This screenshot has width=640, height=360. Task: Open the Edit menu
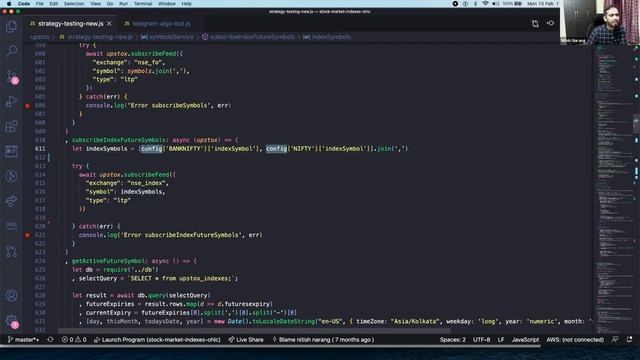click(x=53, y=4)
